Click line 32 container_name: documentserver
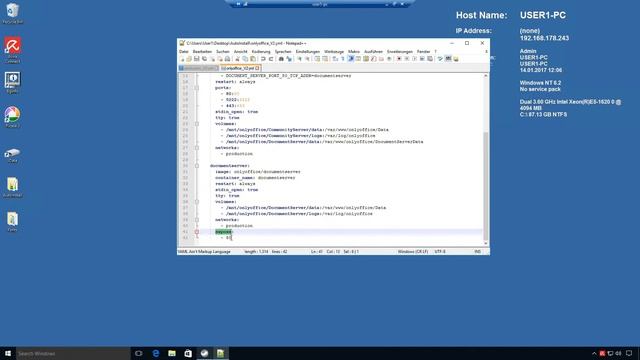 (x=255, y=178)
